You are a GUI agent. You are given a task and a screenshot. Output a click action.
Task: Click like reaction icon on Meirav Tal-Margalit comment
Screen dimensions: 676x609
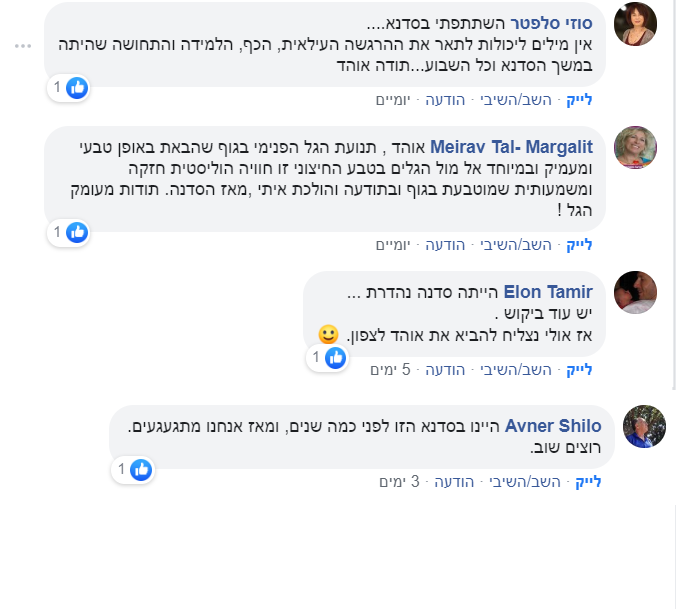coord(77,233)
